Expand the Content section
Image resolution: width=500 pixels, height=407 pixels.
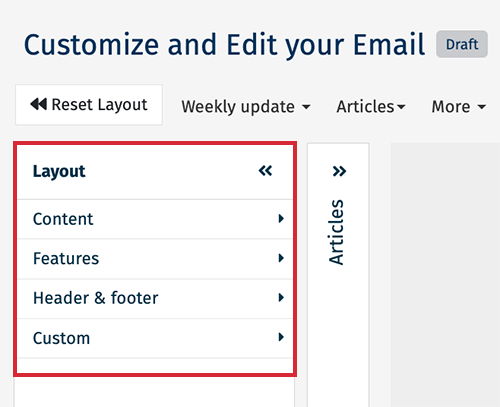pyautogui.click(x=155, y=219)
